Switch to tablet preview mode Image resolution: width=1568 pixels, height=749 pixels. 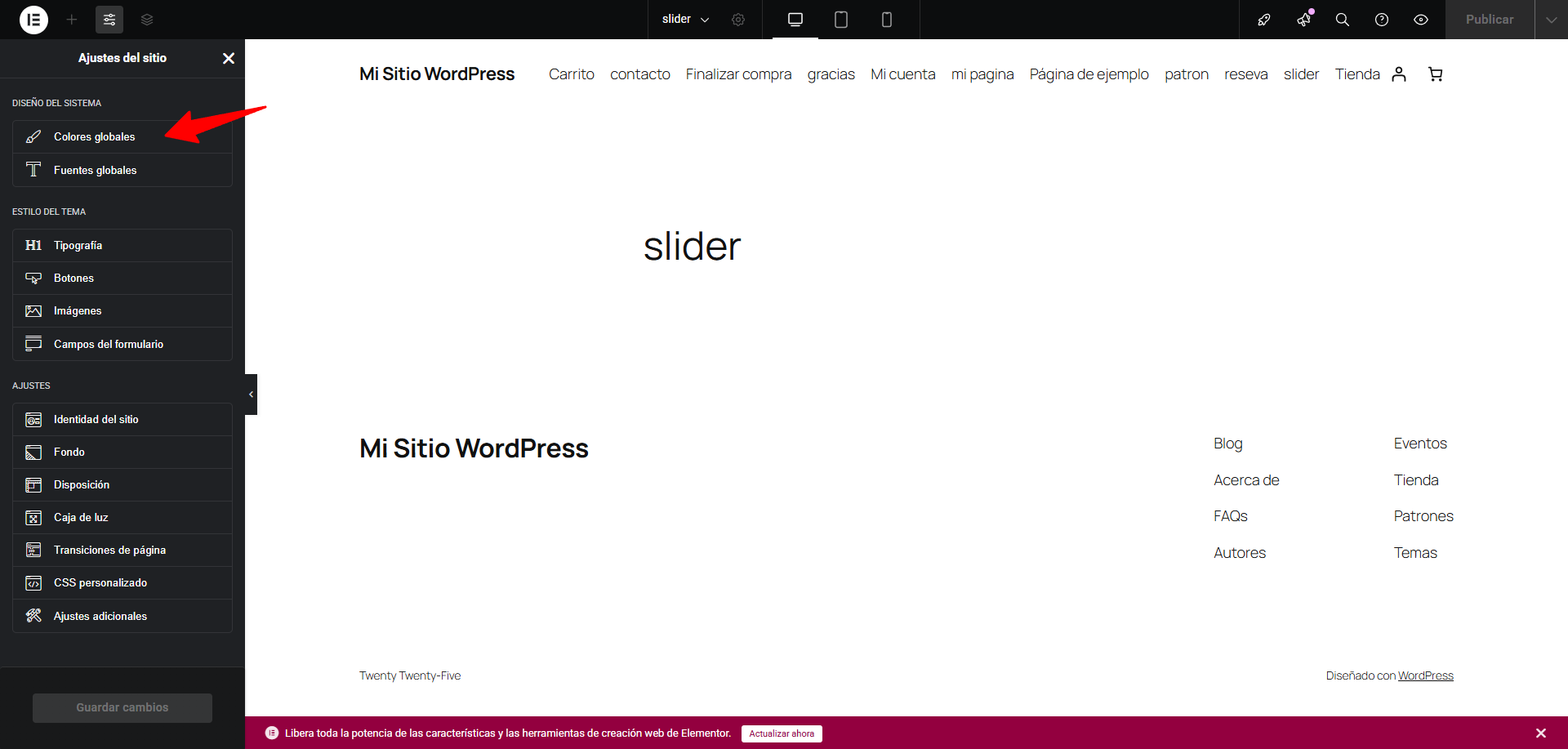tap(841, 20)
